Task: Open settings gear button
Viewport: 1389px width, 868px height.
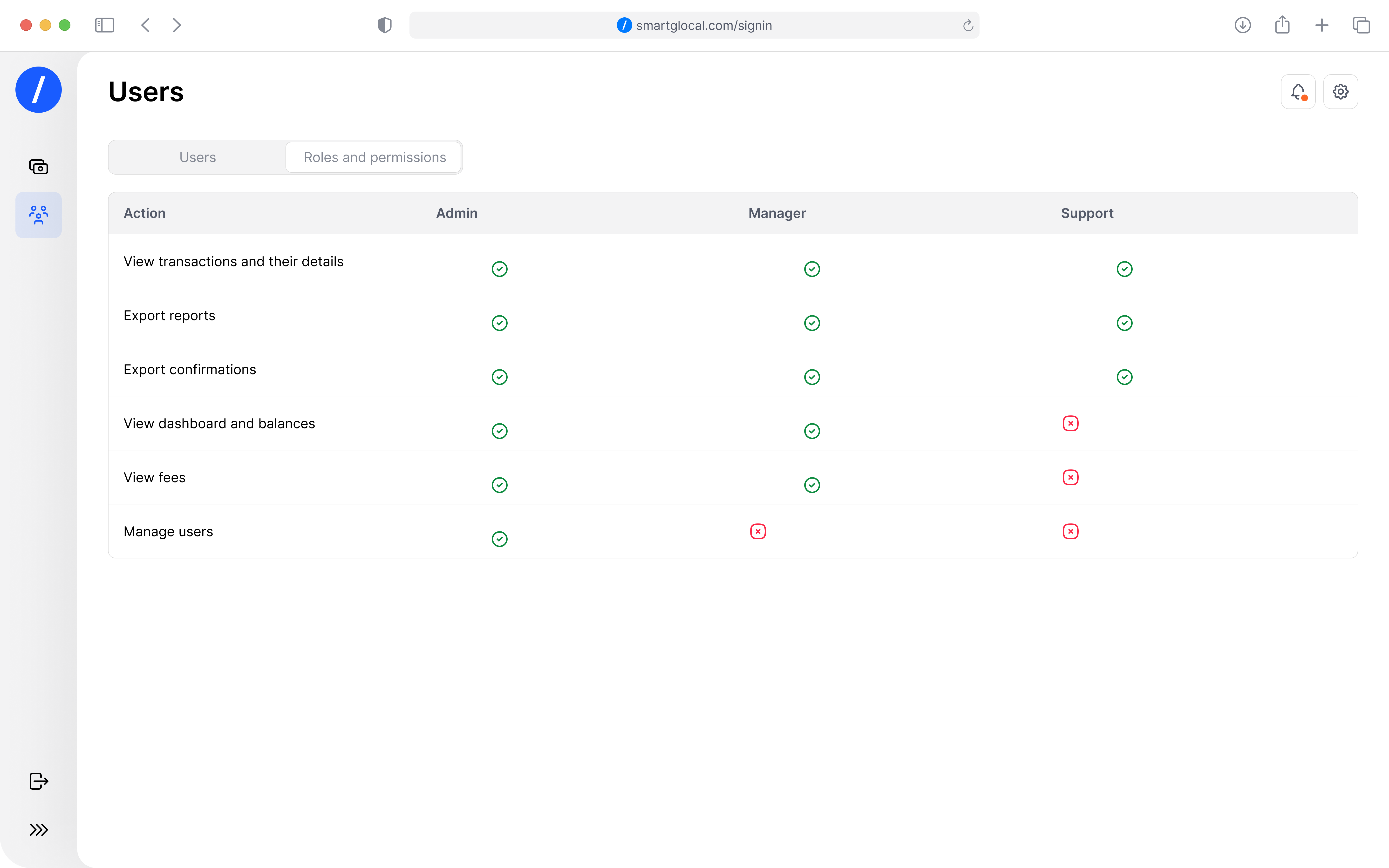Action: [1341, 92]
